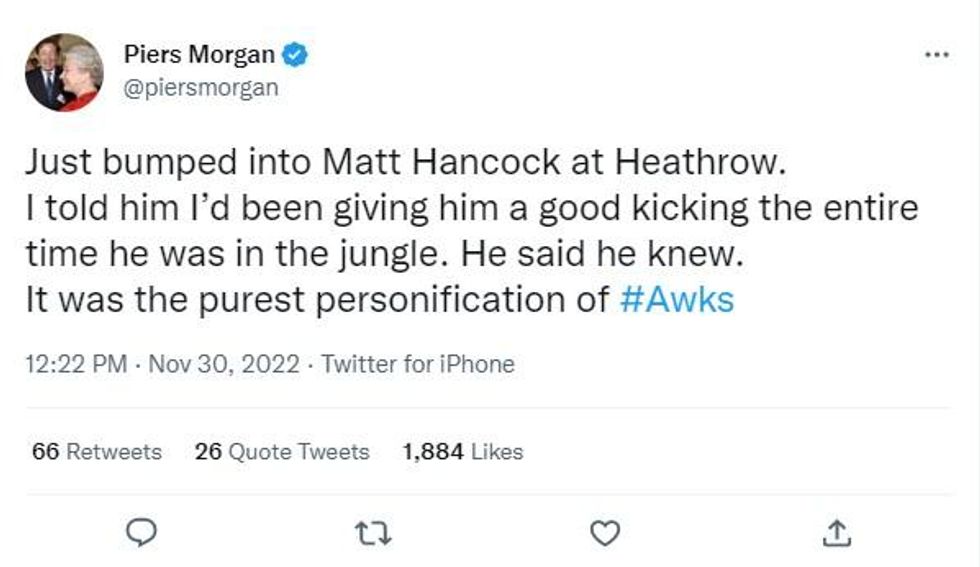980x567 pixels.
Task: Retweet this tweet using the arrows icon
Action: click(375, 535)
